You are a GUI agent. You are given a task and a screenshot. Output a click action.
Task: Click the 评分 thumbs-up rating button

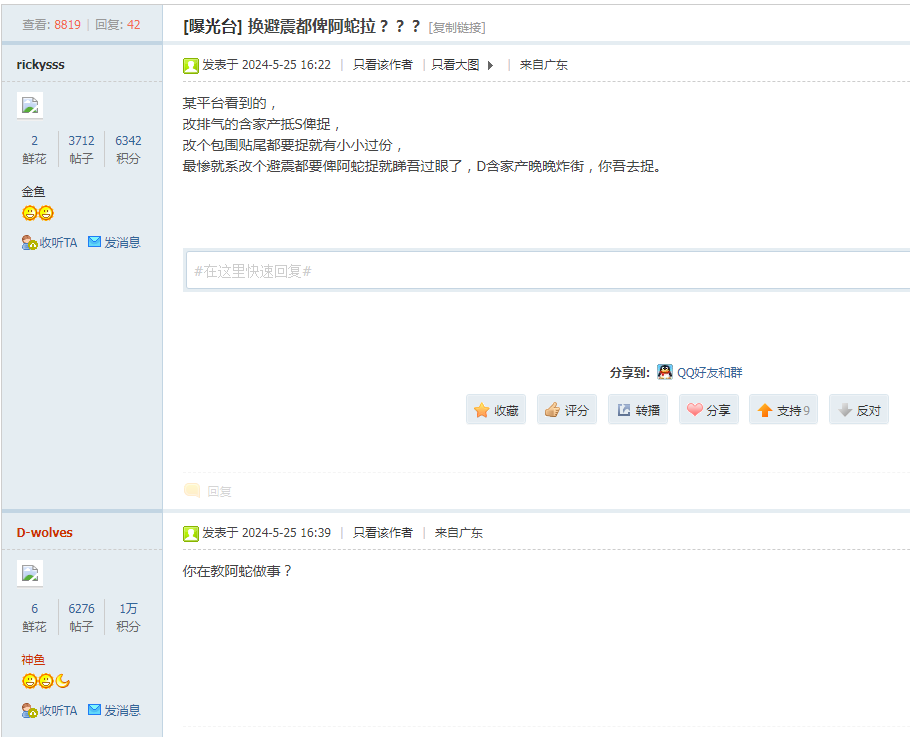tap(566, 410)
